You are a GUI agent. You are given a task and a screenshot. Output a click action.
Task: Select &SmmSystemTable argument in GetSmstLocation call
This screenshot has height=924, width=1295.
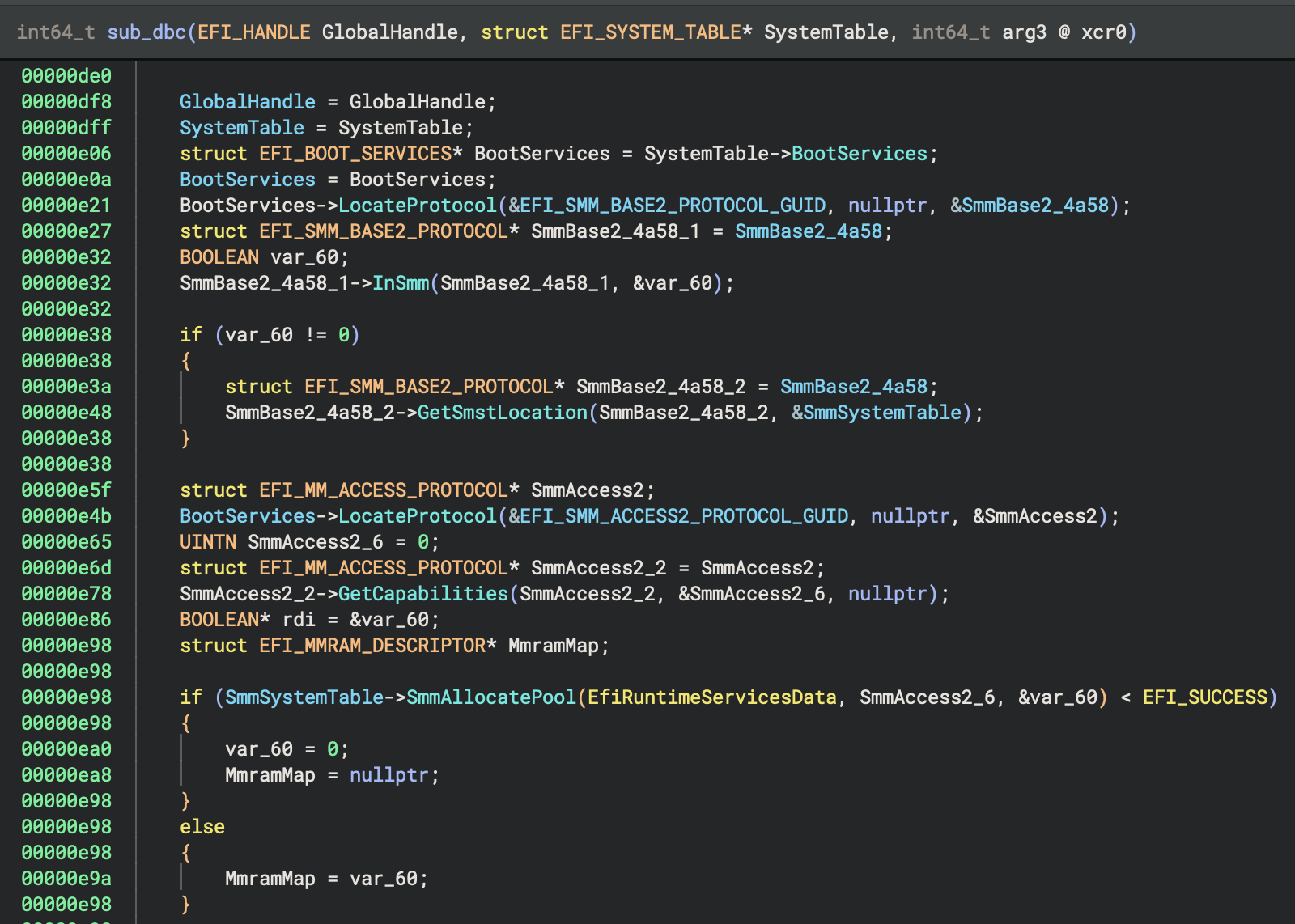pyautogui.click(x=877, y=413)
